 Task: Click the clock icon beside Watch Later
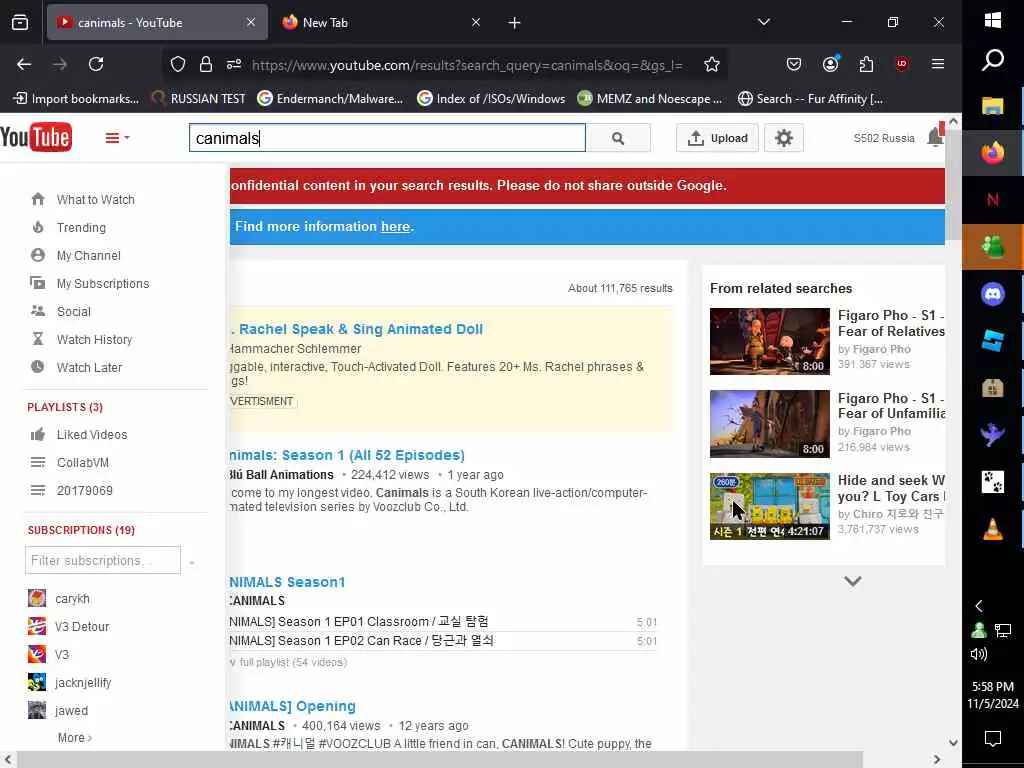(38, 366)
